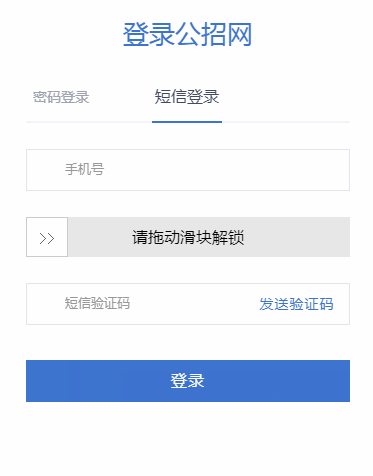Viewport: 373px width, 476px height.
Task: Request SMS code via 发送验证码
Action: (x=296, y=304)
